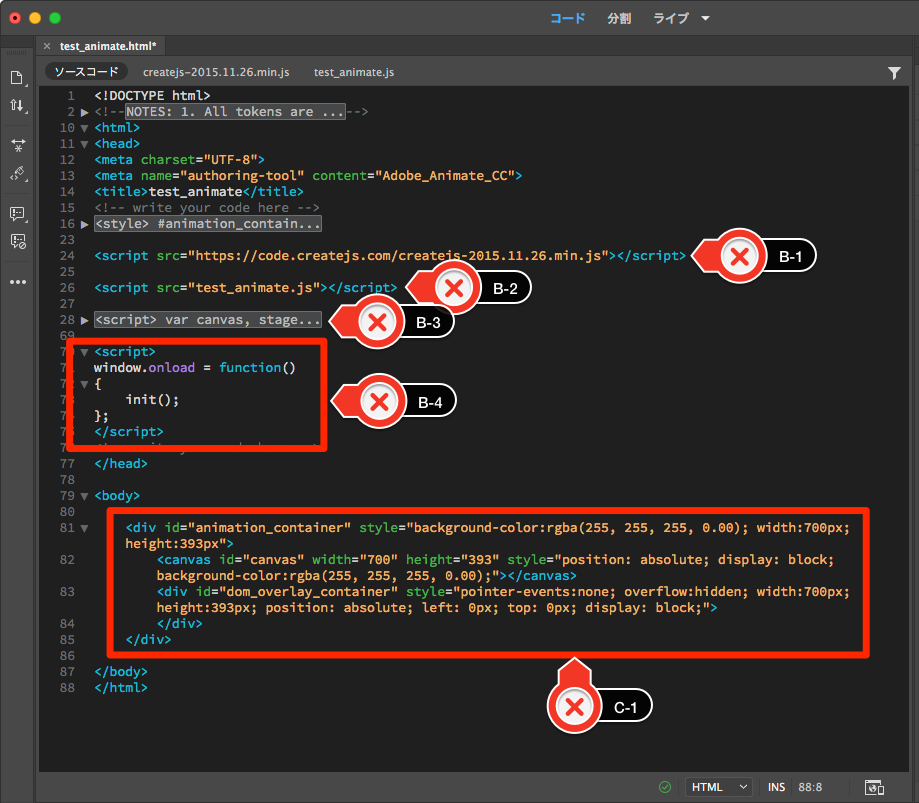
Task: Open related file createjs-2015.11.26.min.js
Action: [x=216, y=72]
